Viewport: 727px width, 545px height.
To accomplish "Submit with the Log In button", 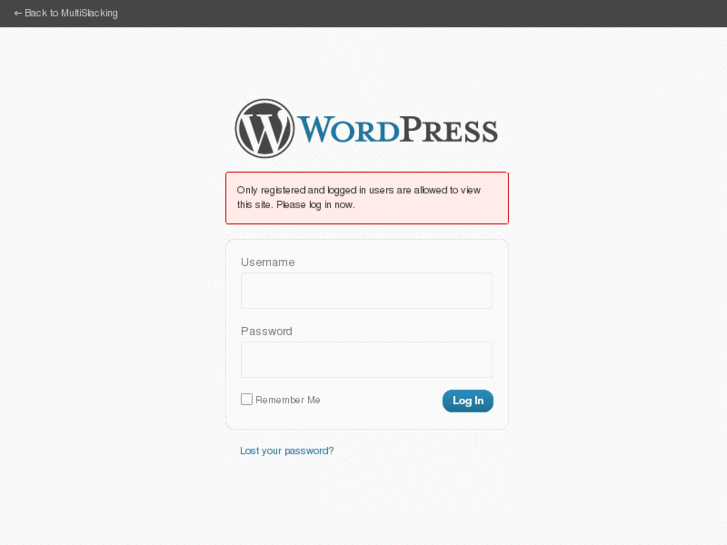I will (468, 401).
